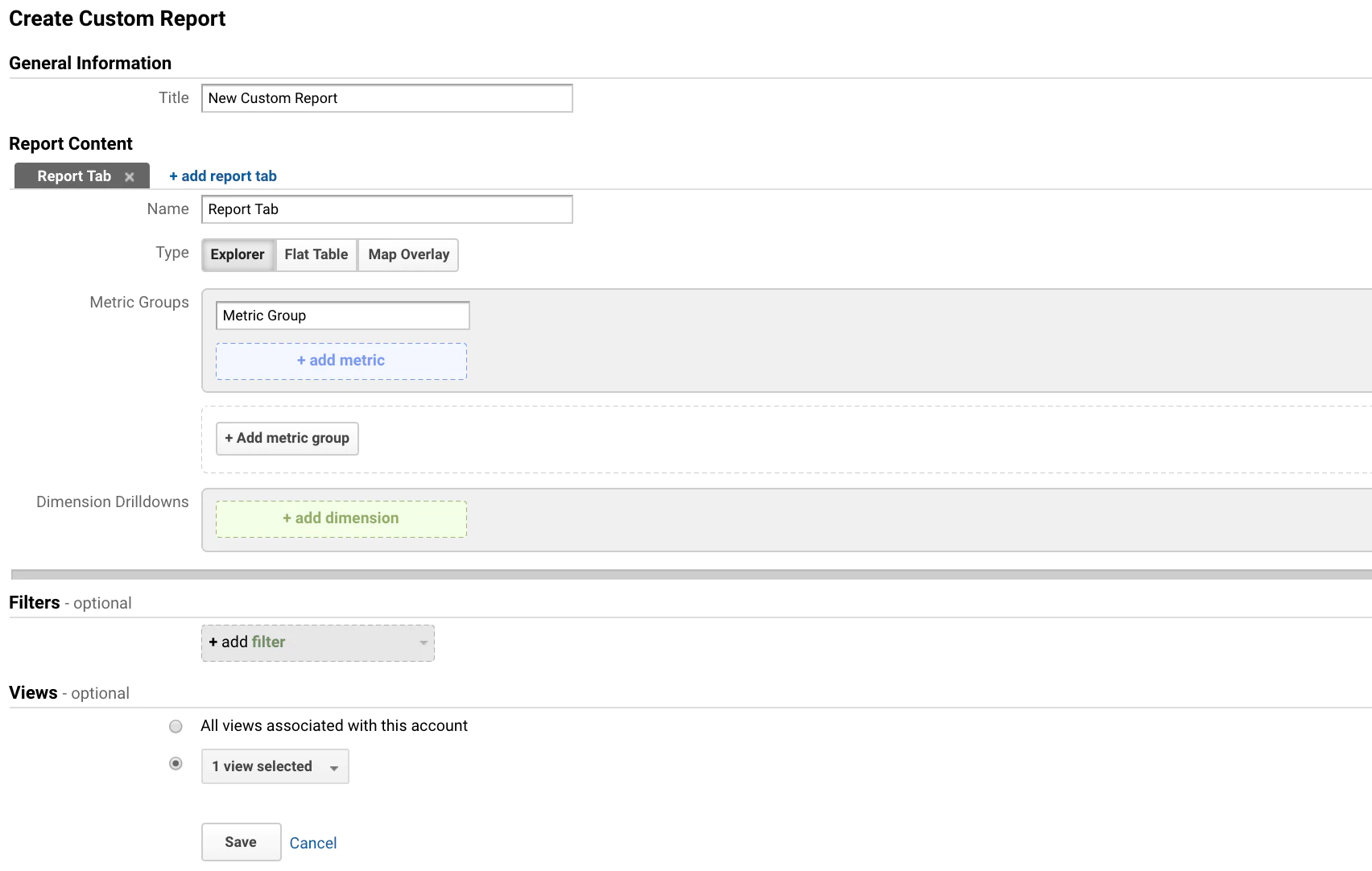This screenshot has width=1372, height=871.
Task: Focus the report Title input field
Action: click(x=386, y=99)
